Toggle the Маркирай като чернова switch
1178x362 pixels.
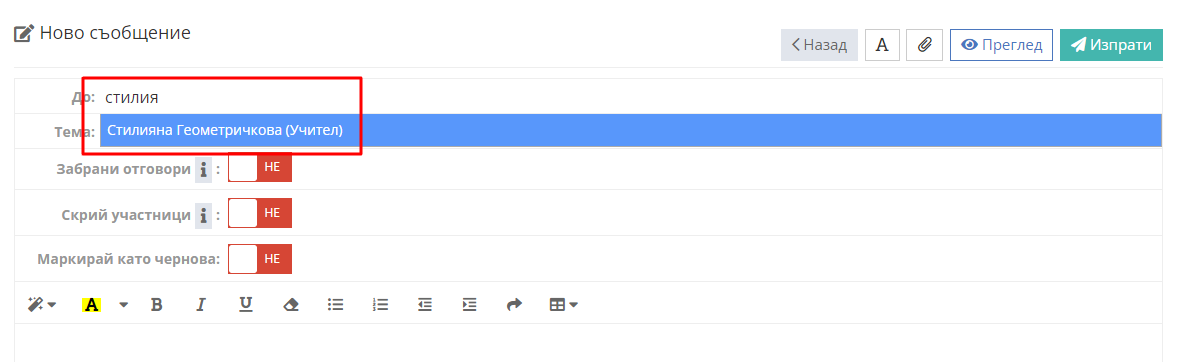[x=260, y=259]
